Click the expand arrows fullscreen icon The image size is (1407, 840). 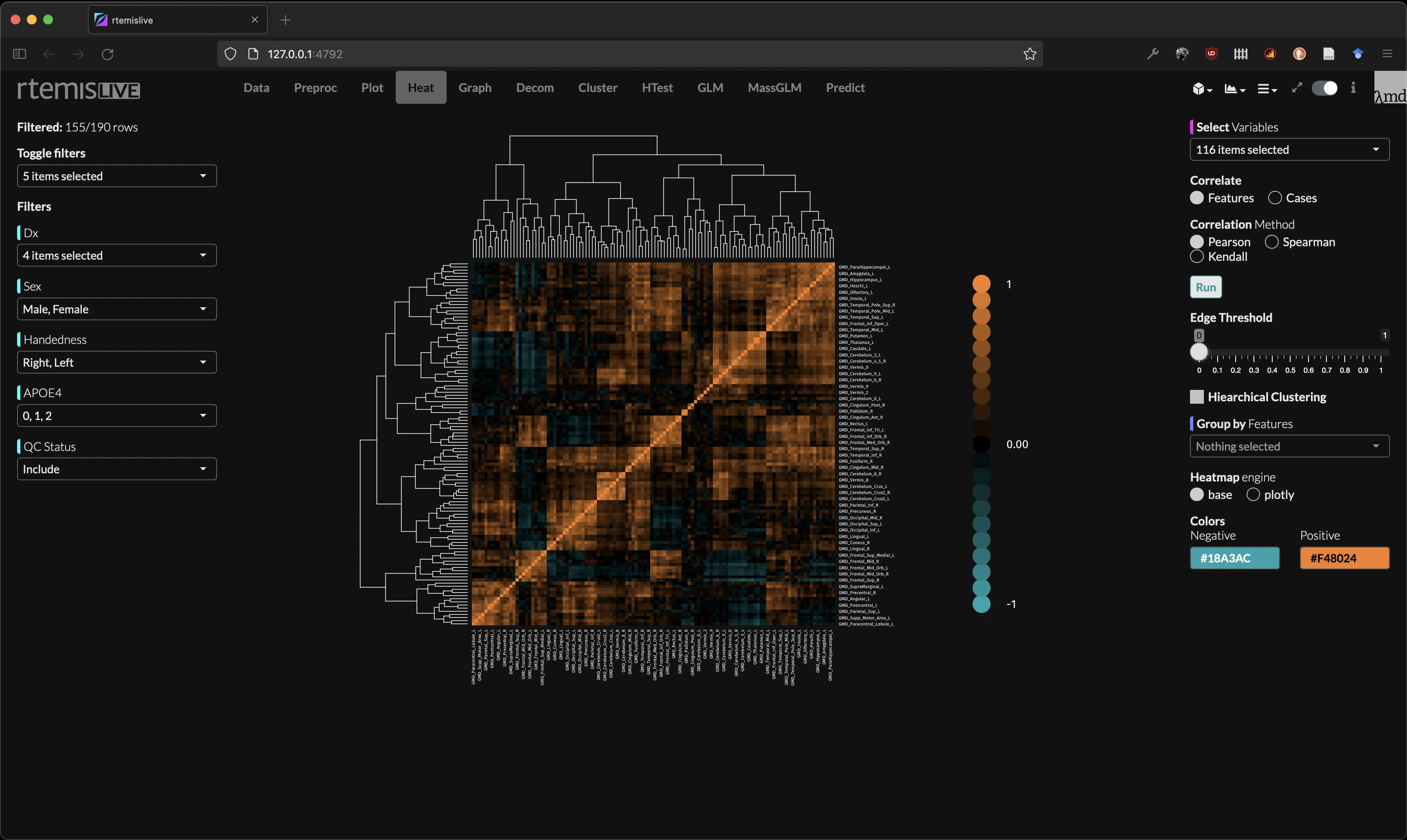click(x=1297, y=88)
